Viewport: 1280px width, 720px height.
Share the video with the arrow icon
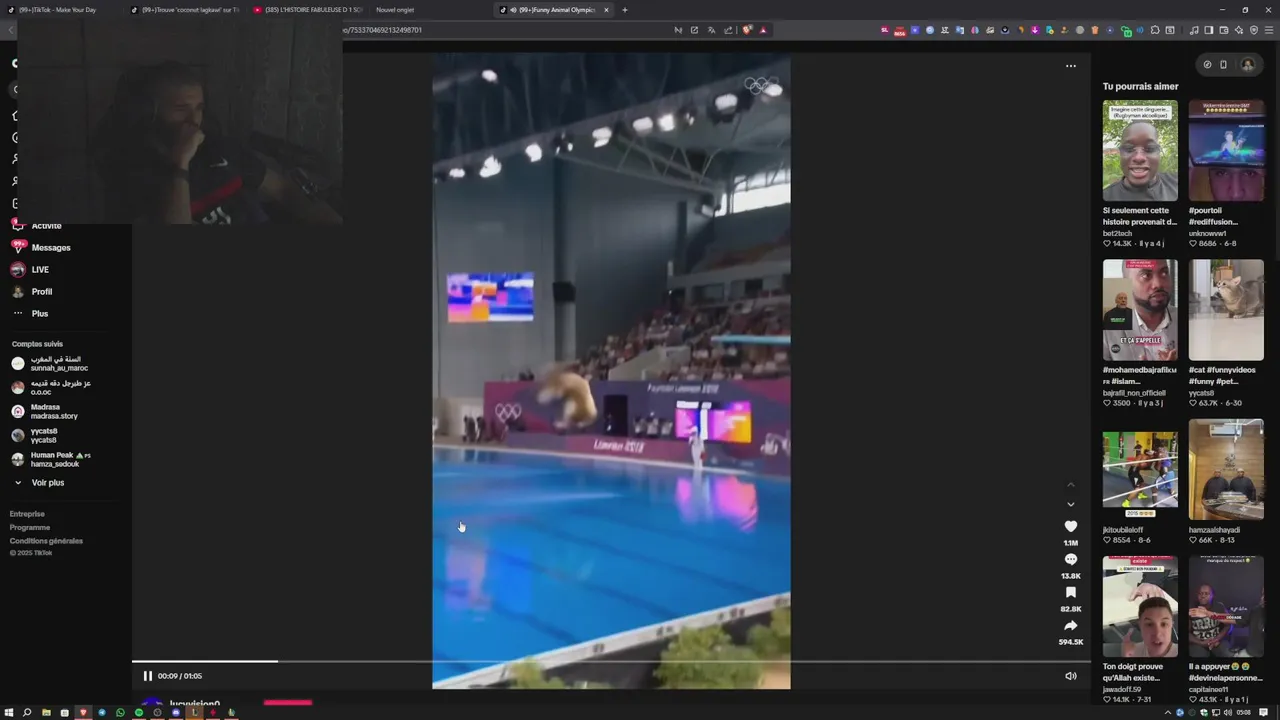[x=1070, y=626]
